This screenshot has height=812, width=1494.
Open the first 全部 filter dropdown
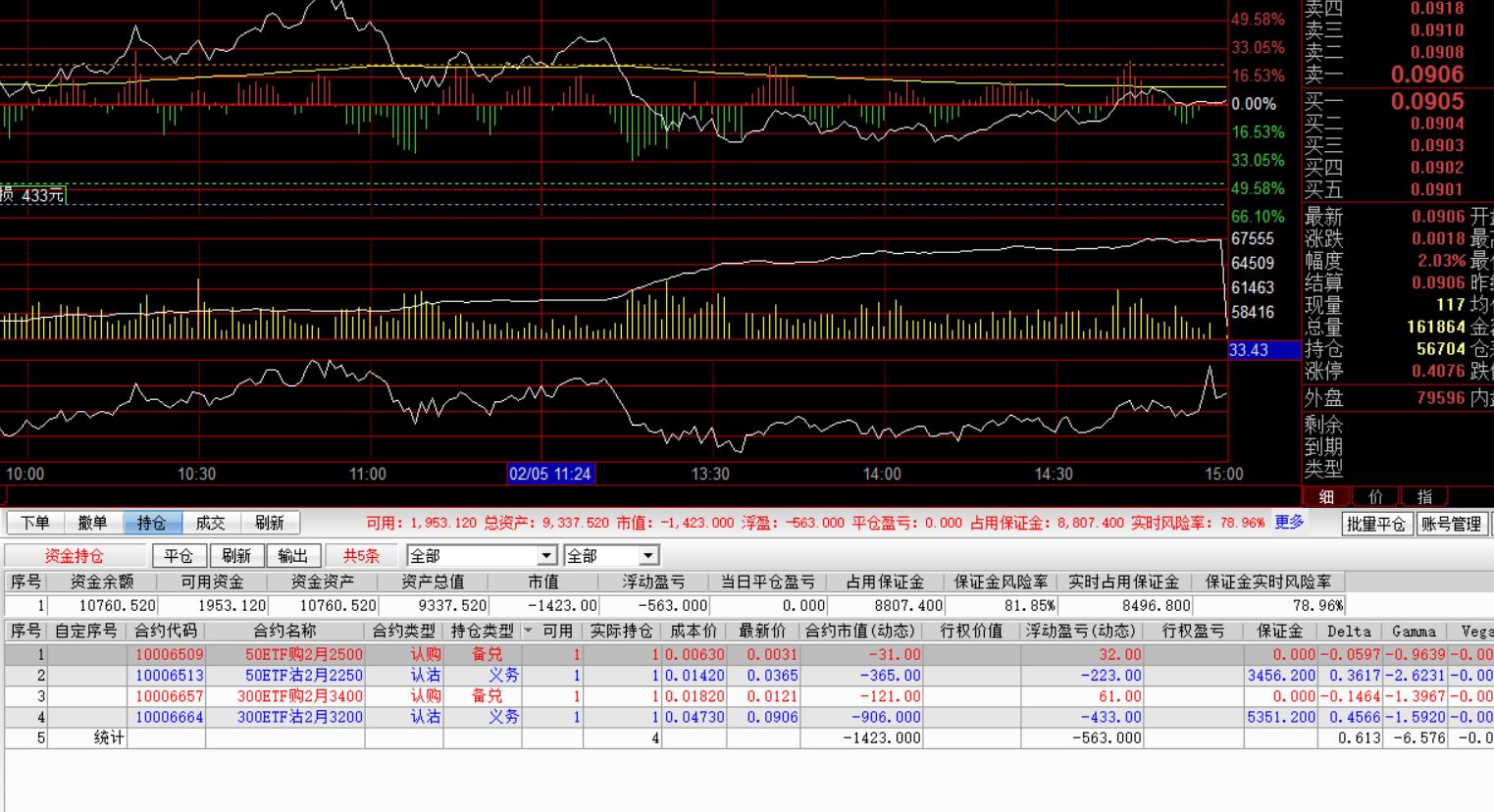(x=547, y=556)
